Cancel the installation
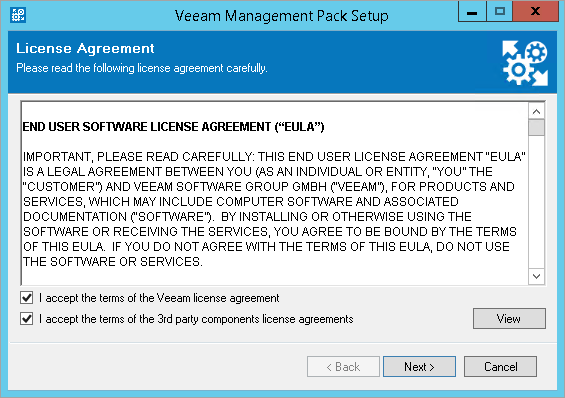Image resolution: width=565 pixels, height=398 pixels. click(500, 367)
